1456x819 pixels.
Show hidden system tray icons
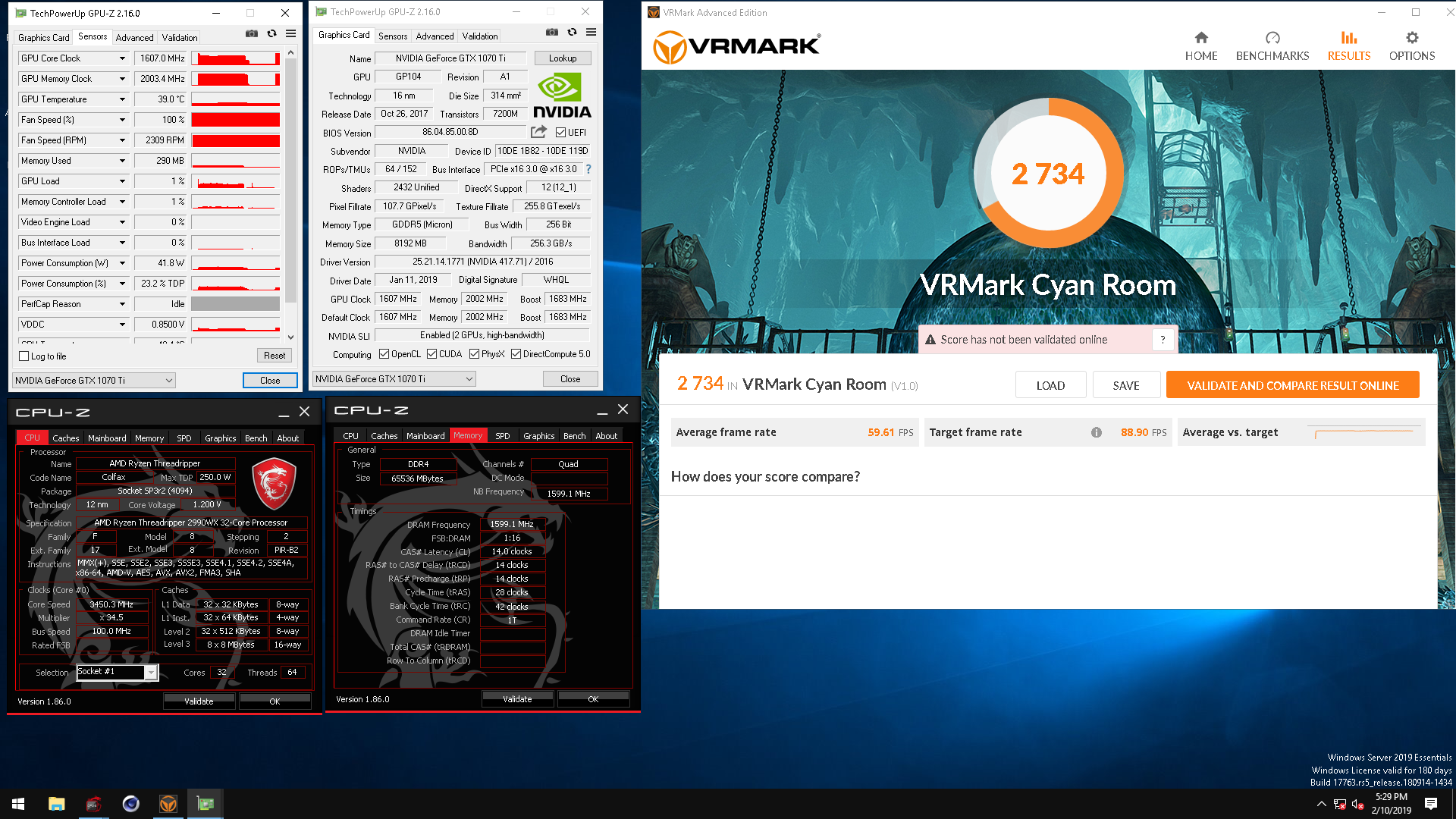click(x=1322, y=804)
